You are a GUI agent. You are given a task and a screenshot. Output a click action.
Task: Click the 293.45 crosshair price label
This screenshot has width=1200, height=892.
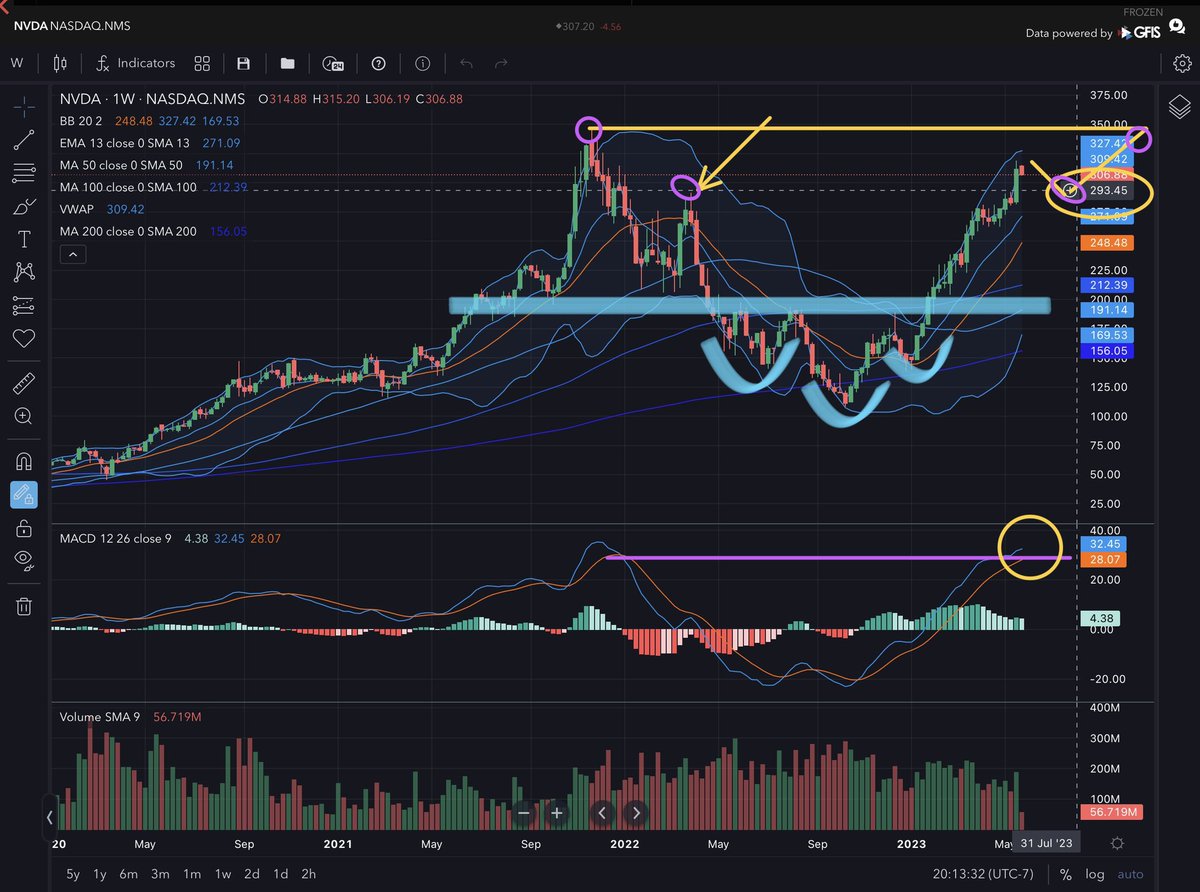pos(1110,190)
